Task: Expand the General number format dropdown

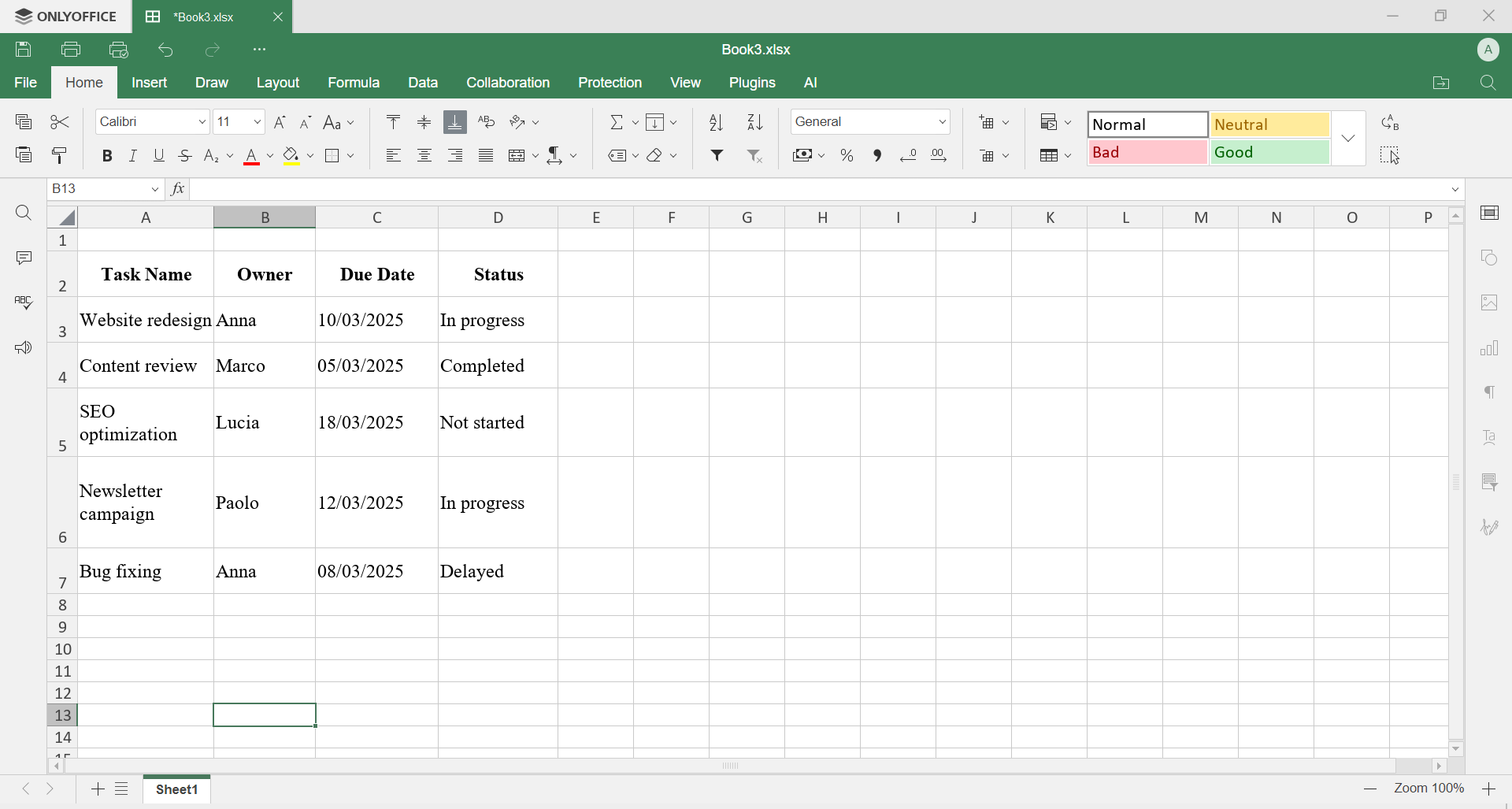Action: coord(943,121)
